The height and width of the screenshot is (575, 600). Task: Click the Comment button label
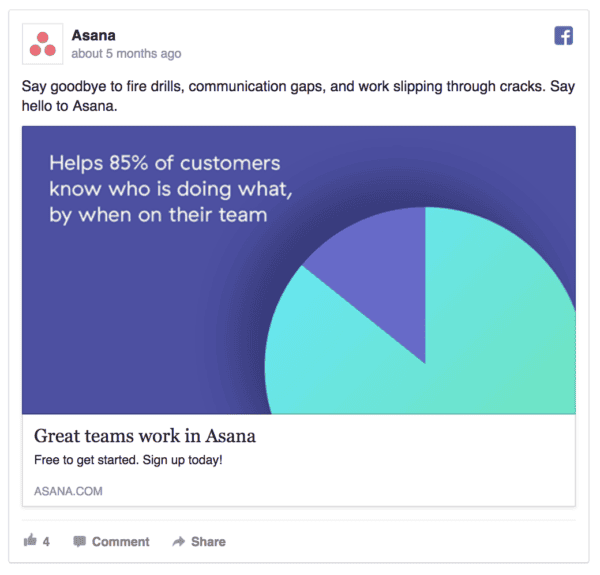[121, 541]
